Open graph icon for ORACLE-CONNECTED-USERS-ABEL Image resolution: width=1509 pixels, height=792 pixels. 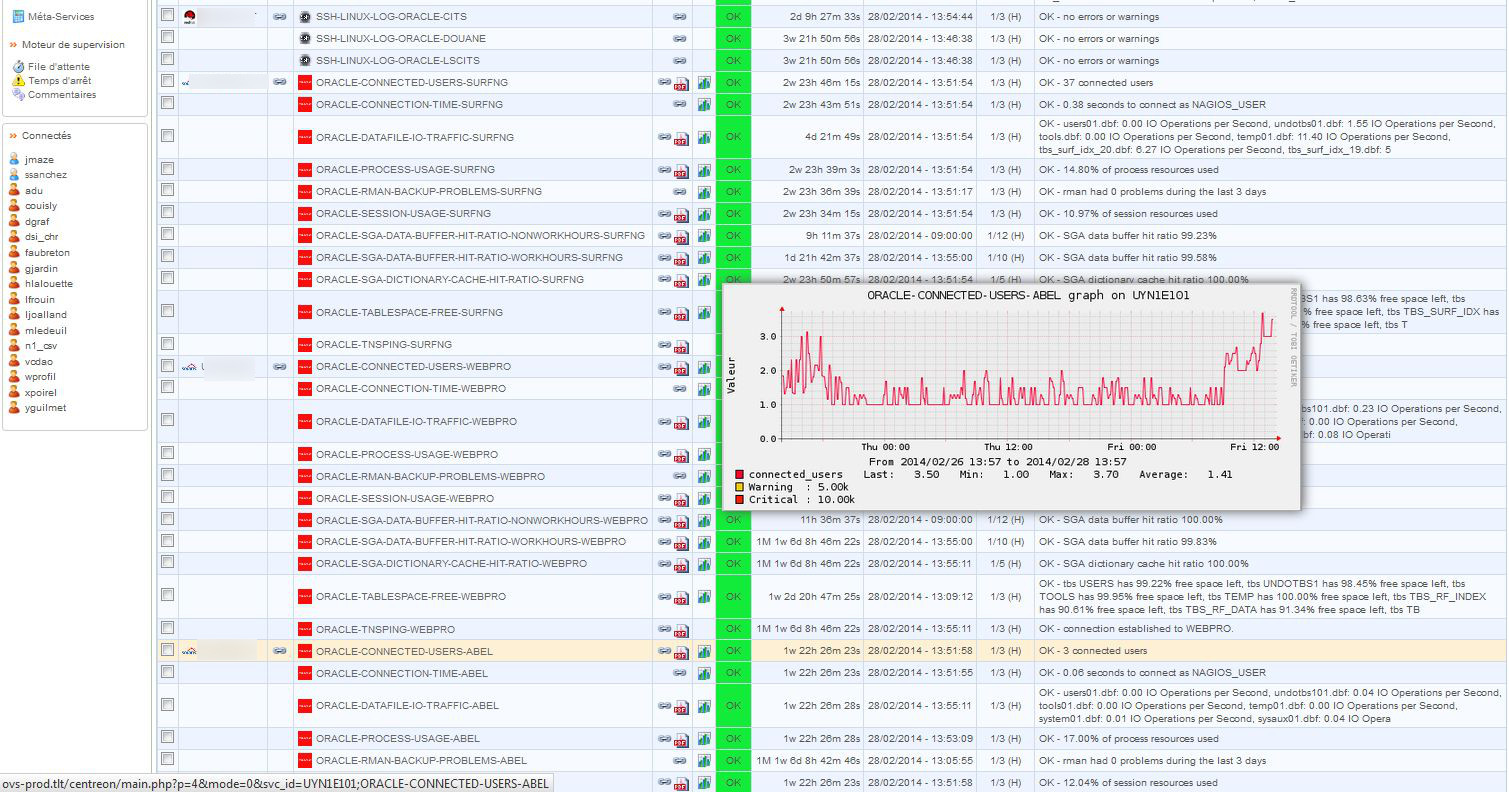coord(704,652)
